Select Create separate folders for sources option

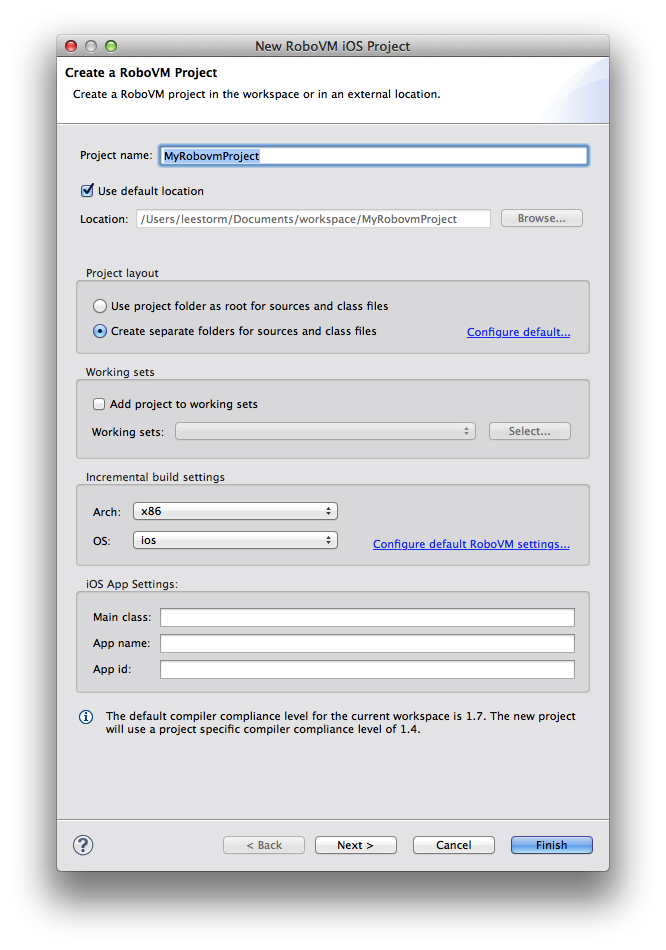tap(100, 331)
